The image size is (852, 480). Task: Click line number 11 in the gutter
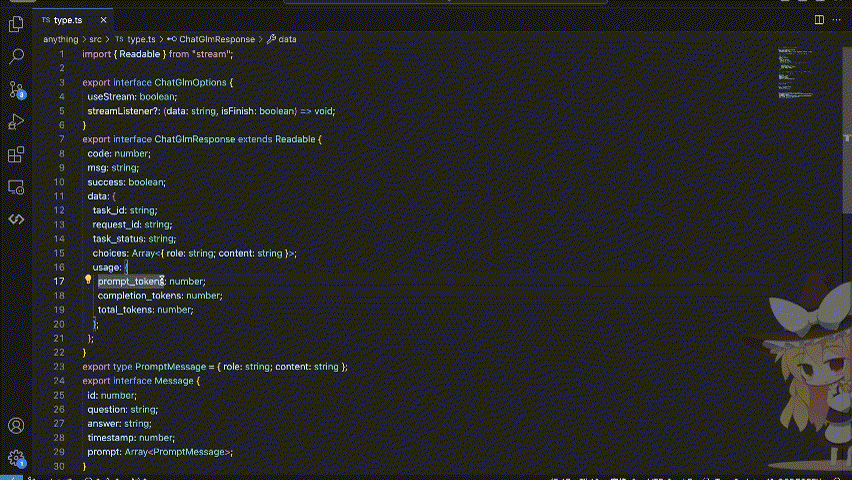[x=59, y=196]
